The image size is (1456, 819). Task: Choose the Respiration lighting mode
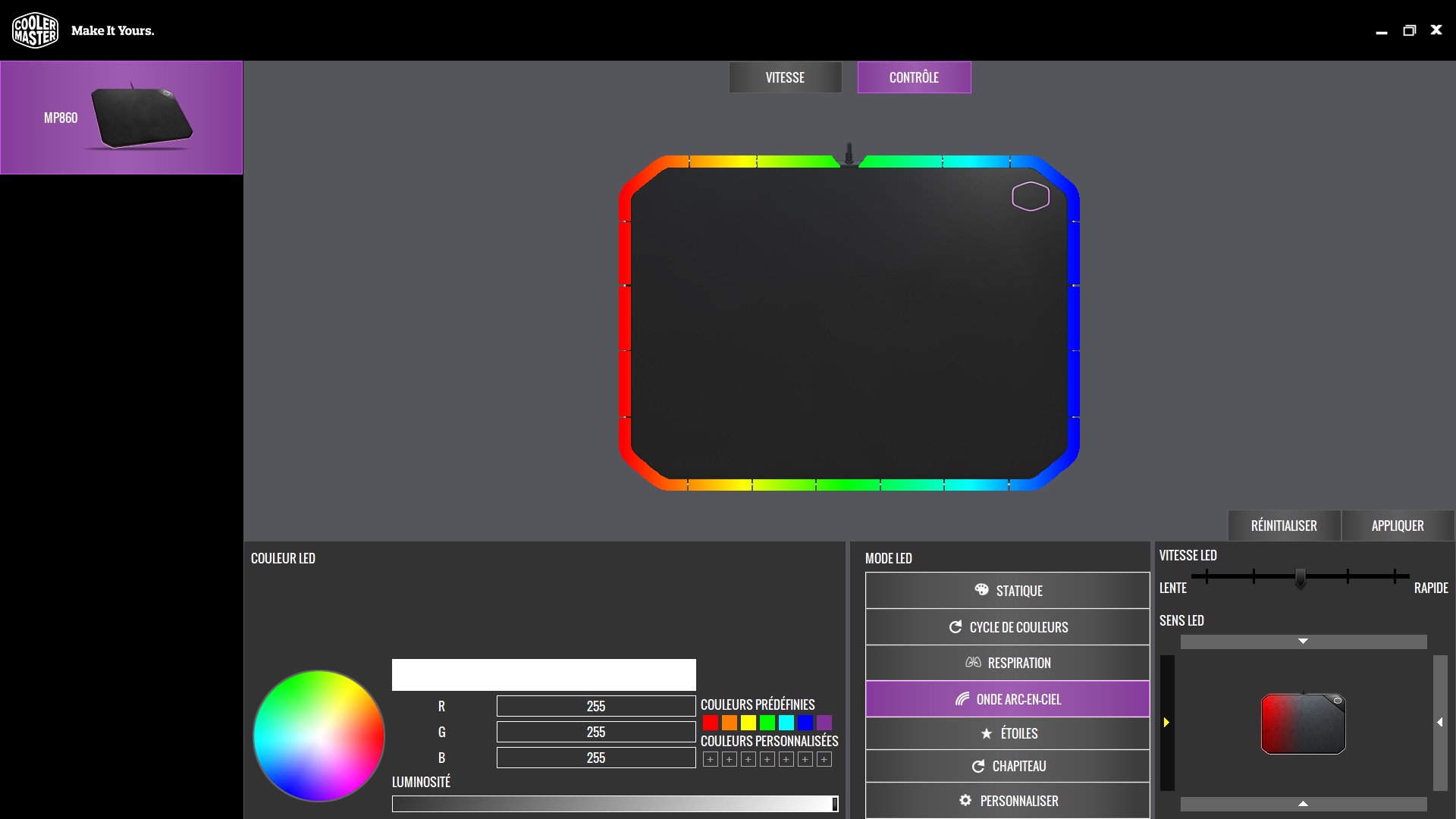[1007, 663]
